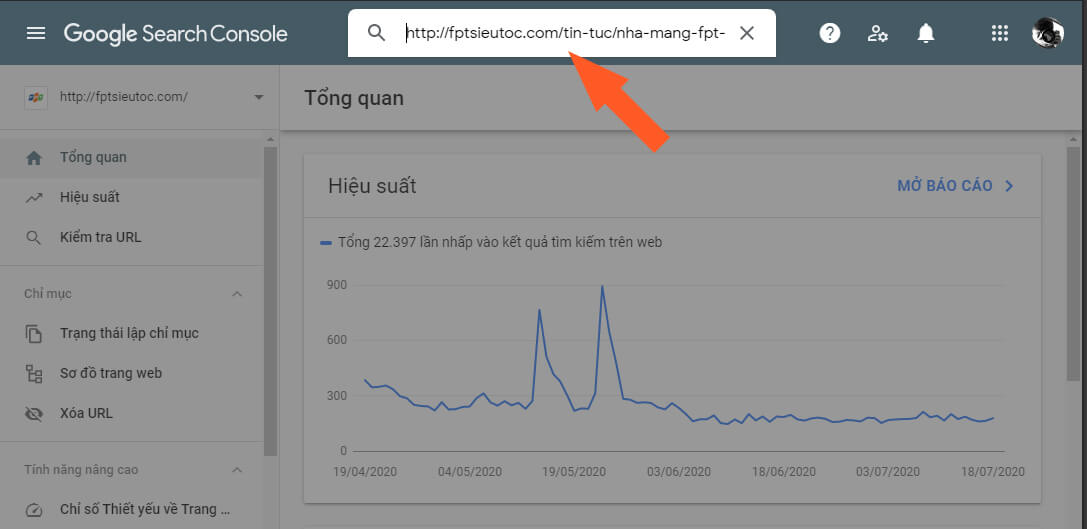Viewport: 1087px width, 529px height.
Task: Click the crossed-eye icon beside Xóa URL
Action: (33, 415)
